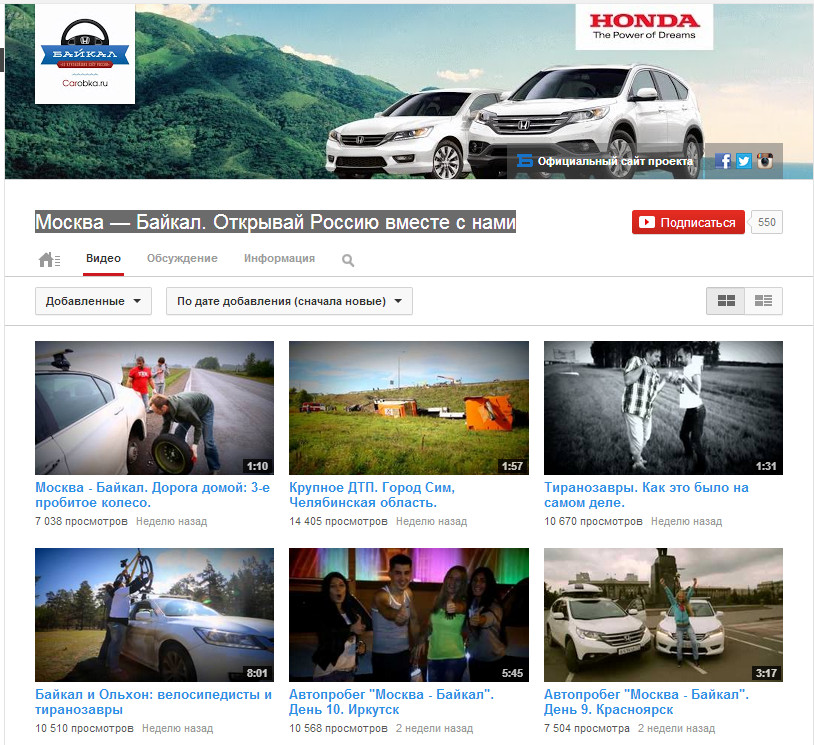The height and width of the screenshot is (745, 814).
Task: Click the 14 405 просмотров text
Action: coord(338,521)
